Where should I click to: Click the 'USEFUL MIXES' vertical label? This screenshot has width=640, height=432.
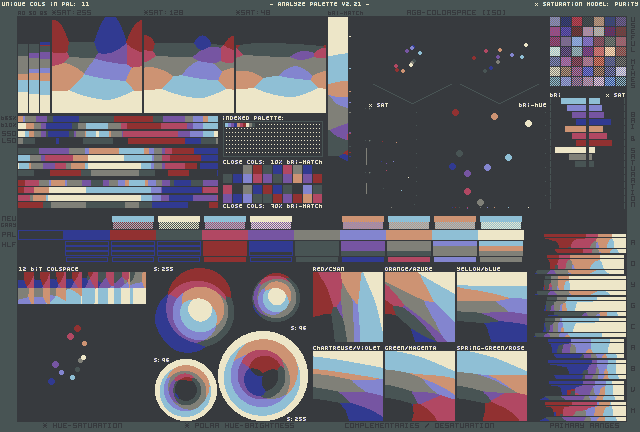pos(633,51)
